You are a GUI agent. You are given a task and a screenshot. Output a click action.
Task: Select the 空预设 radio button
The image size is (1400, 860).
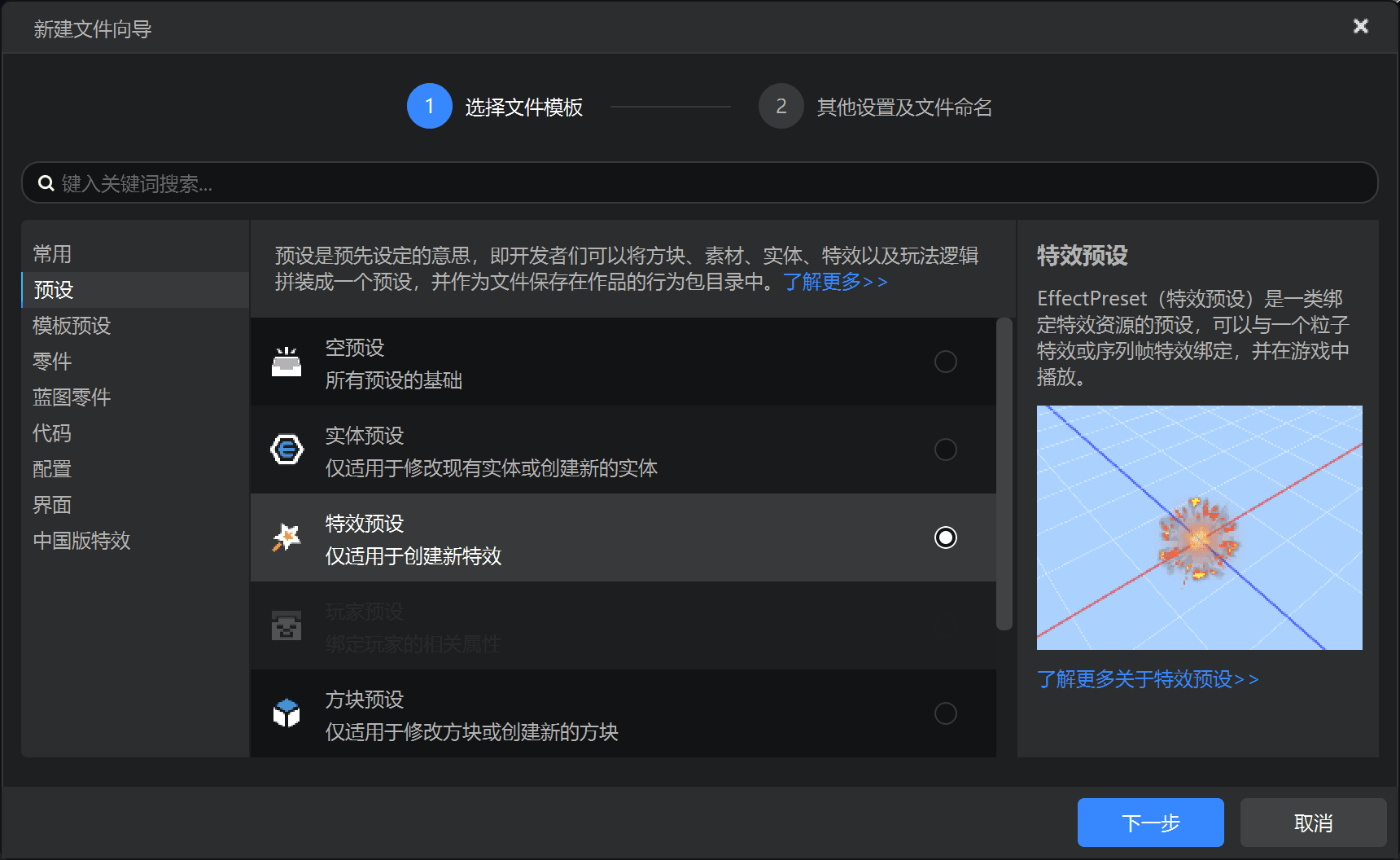[946, 362]
